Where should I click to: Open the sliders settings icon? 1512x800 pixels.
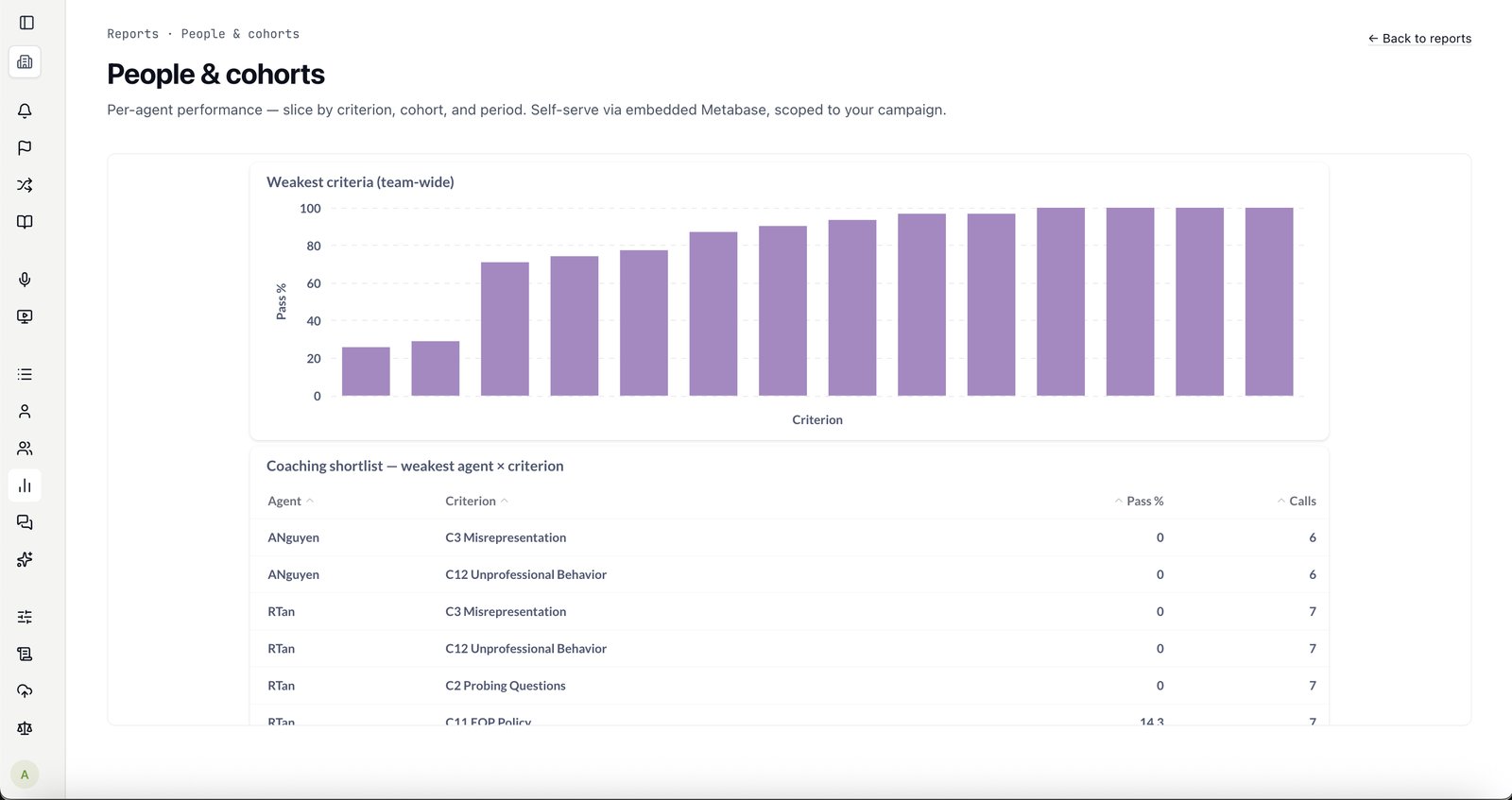pyautogui.click(x=25, y=617)
